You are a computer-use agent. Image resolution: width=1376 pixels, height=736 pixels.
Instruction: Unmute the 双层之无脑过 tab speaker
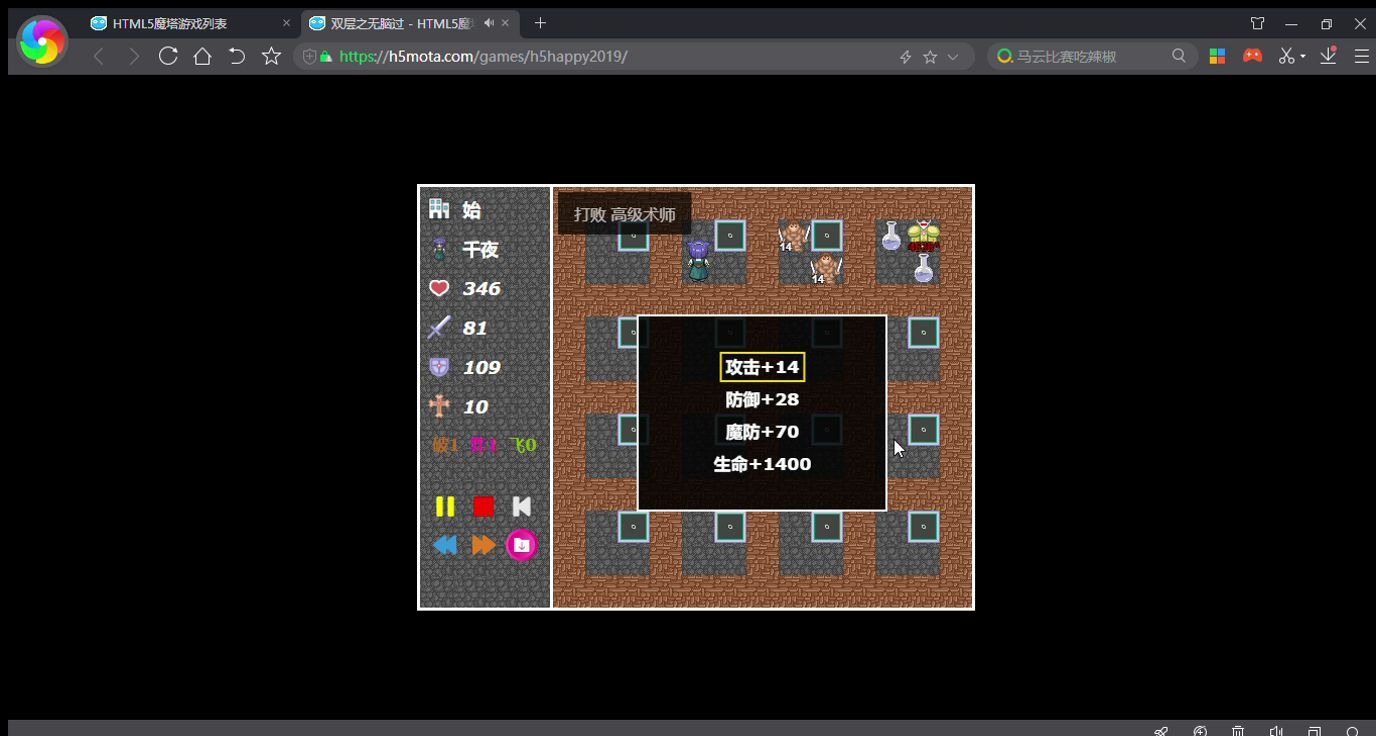[x=489, y=22]
